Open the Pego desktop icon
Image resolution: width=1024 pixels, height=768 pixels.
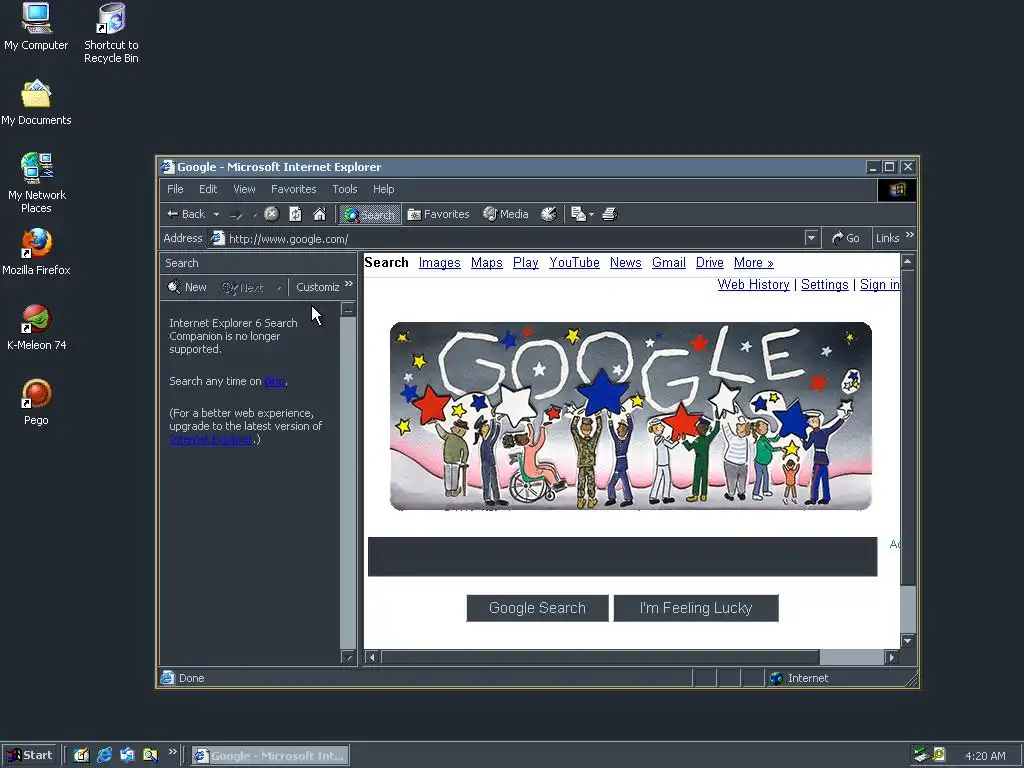point(37,402)
